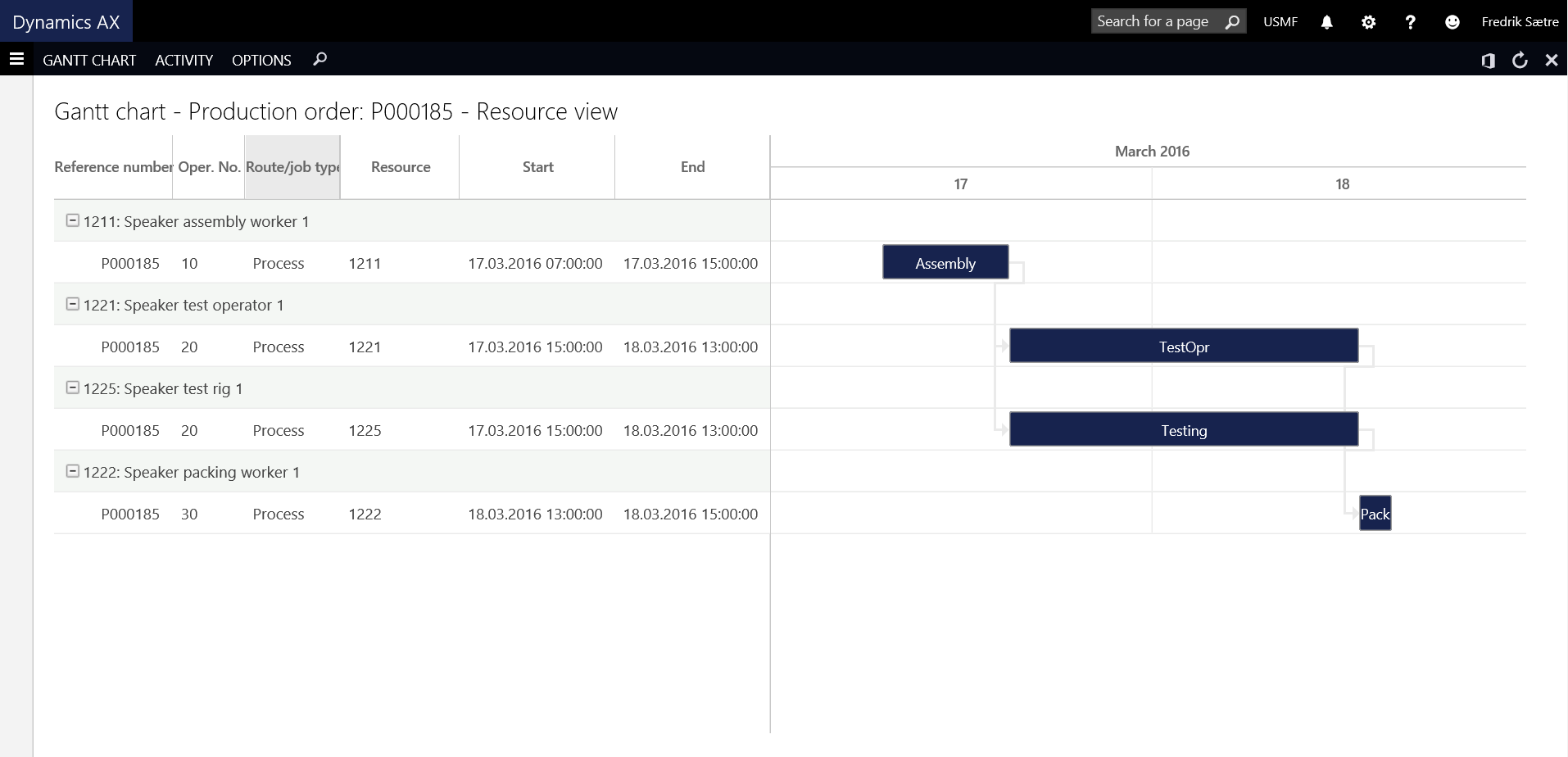Collapse the 1222 Speaker packing worker group
The width and height of the screenshot is (1568, 757).
(x=73, y=472)
